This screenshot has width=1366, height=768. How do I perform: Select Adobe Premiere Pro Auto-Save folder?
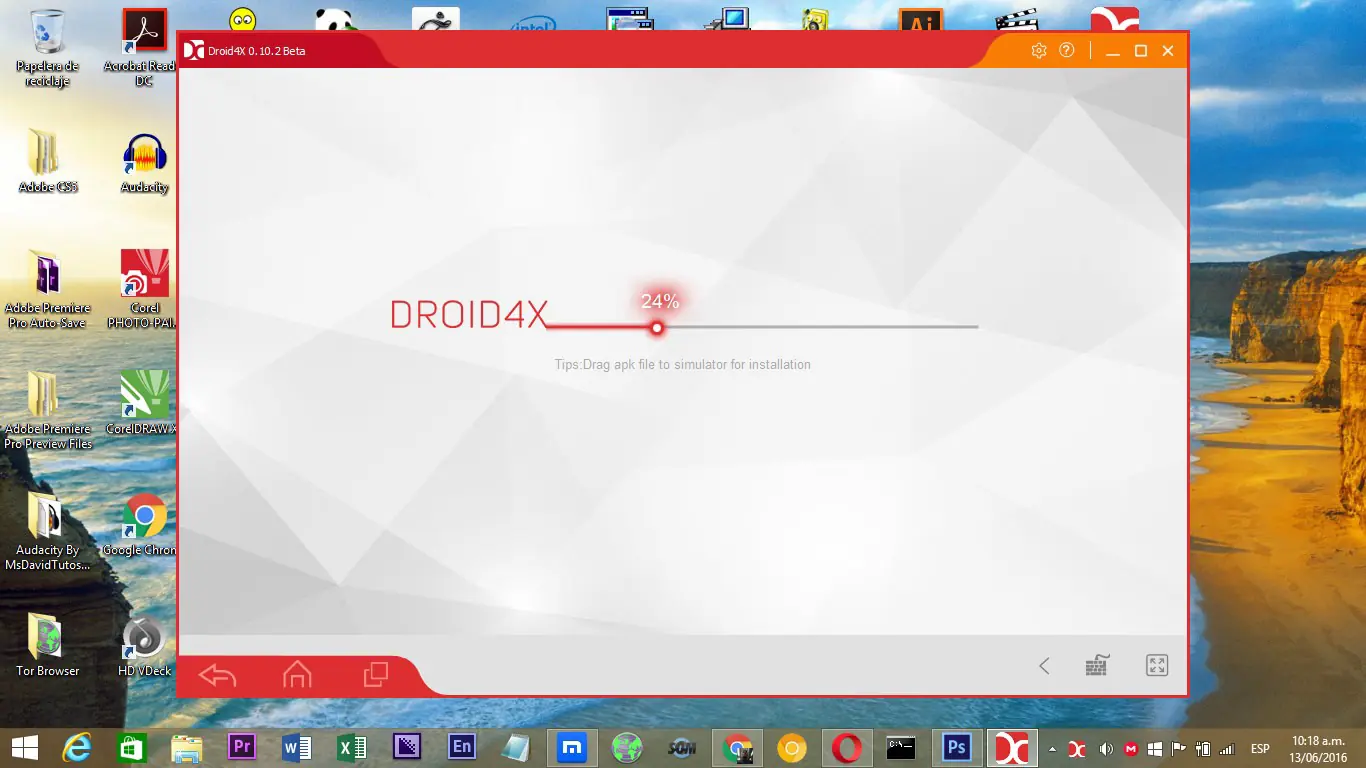point(48,288)
